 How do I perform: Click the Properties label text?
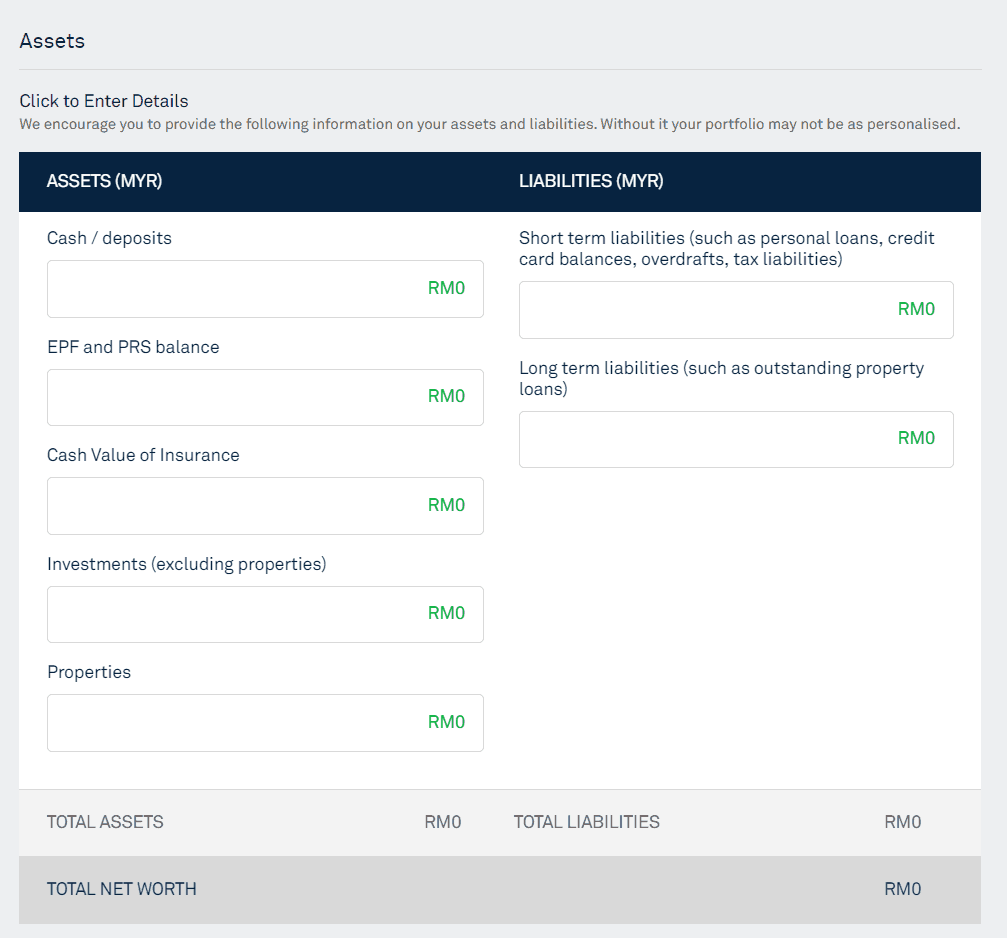pos(89,672)
